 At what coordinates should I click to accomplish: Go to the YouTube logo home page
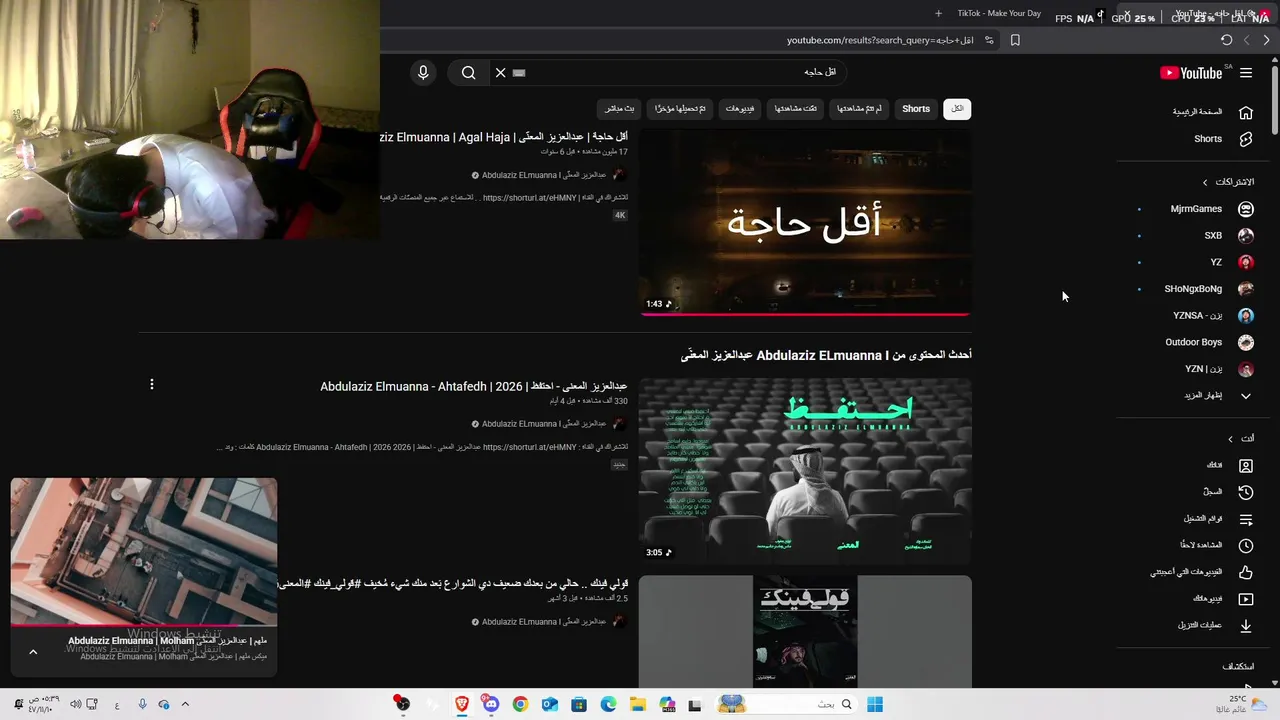[x=1191, y=73]
